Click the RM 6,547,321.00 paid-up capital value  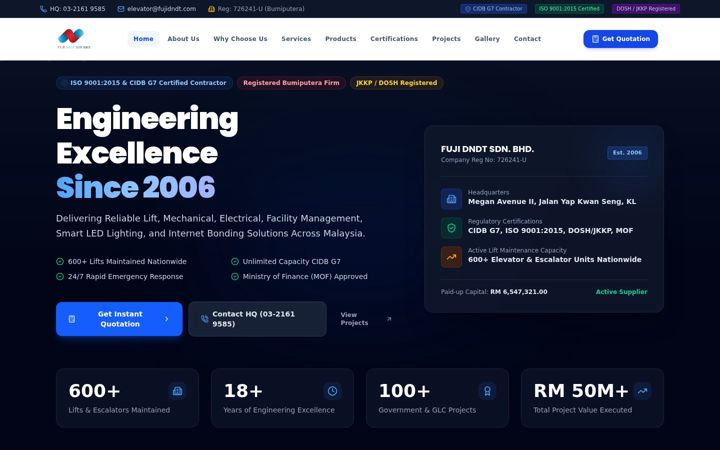tap(519, 292)
